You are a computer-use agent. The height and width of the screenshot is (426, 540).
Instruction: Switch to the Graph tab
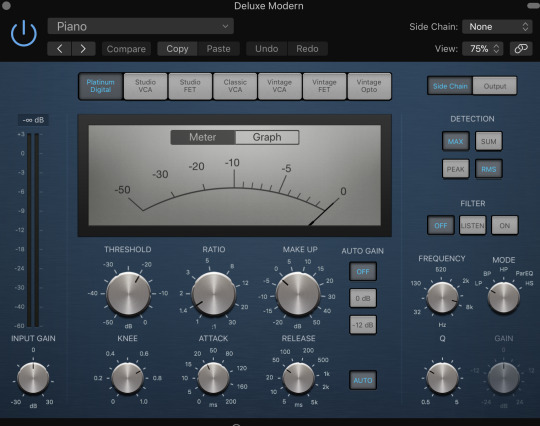pos(267,137)
